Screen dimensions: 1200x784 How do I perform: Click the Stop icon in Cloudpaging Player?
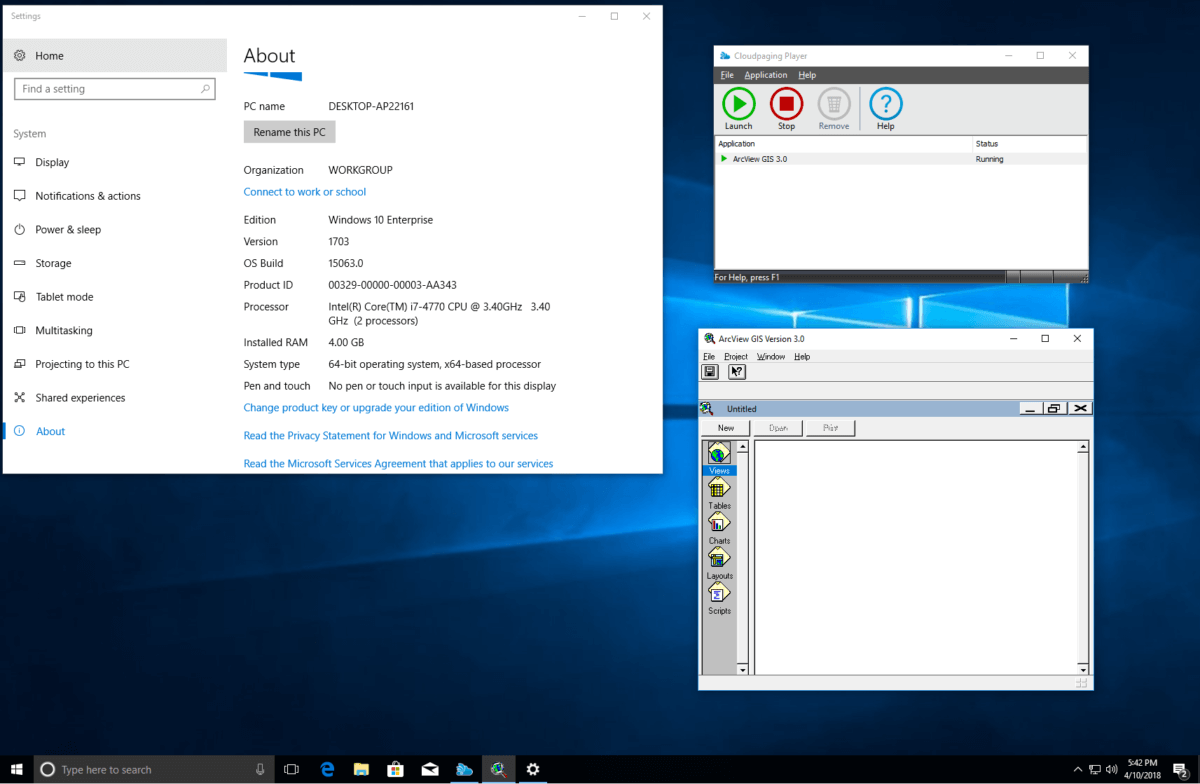tap(786, 103)
